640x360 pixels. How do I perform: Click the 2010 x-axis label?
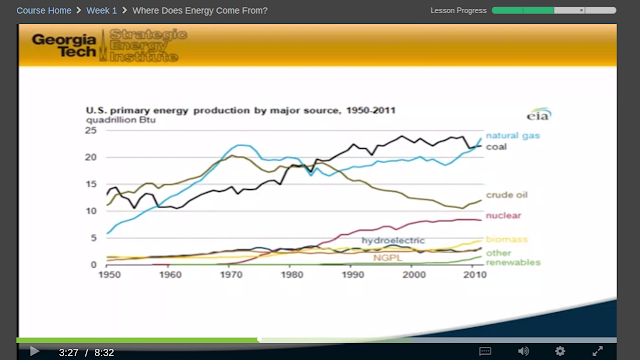click(475, 275)
